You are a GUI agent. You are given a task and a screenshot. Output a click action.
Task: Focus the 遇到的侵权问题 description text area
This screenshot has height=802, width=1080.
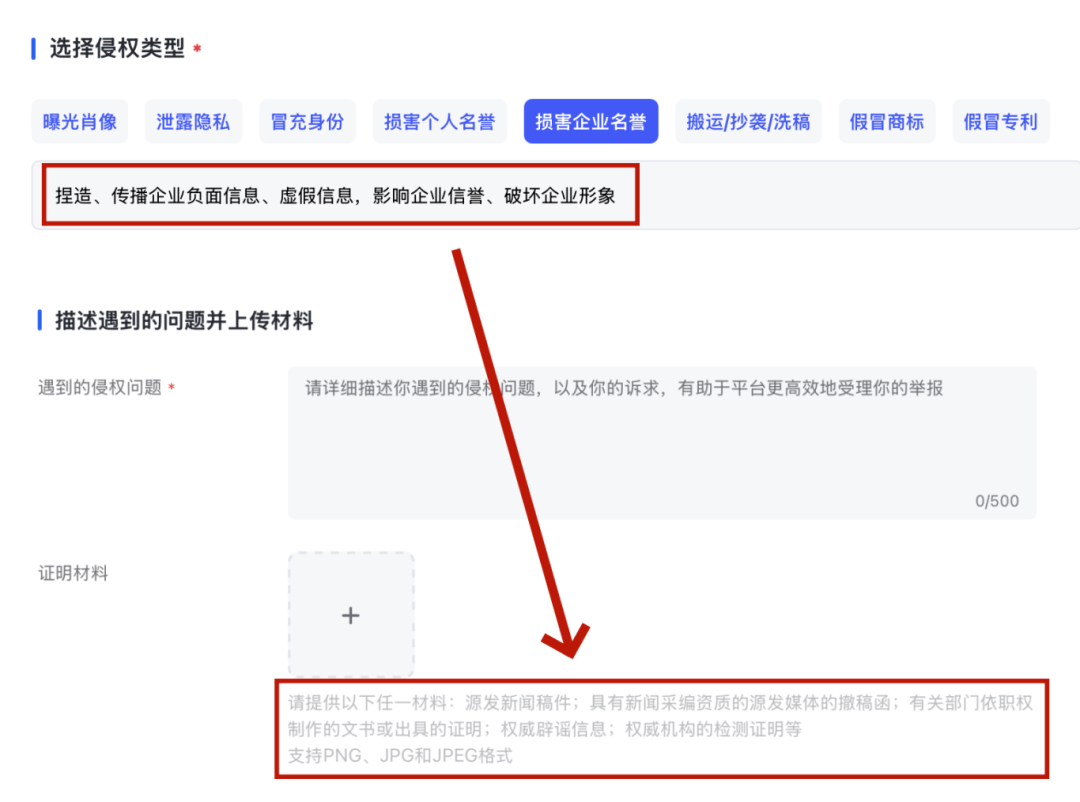660,450
